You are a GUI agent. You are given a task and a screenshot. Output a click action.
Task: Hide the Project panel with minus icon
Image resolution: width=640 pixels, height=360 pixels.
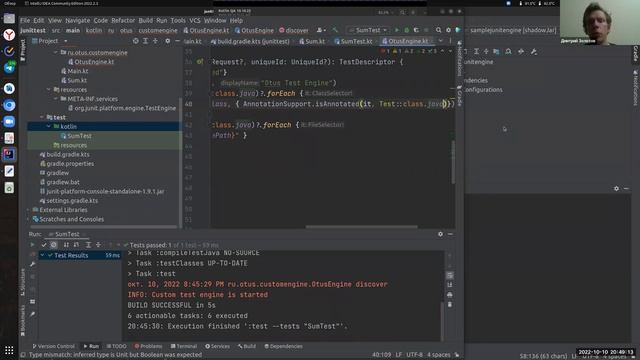(x=178, y=41)
